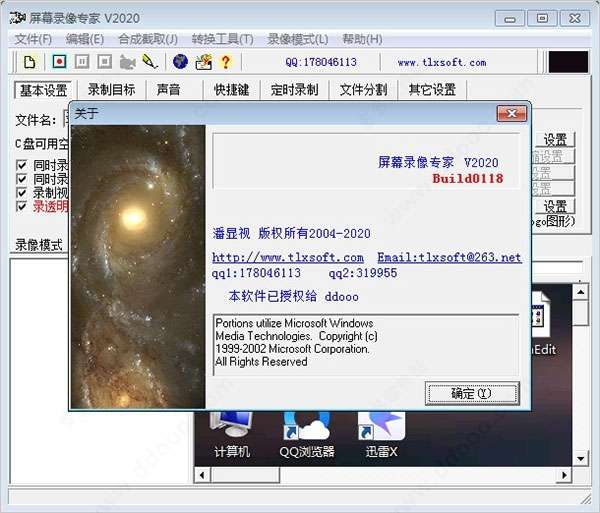
Task: Click the camera icon in the toolbar
Action: point(127,62)
